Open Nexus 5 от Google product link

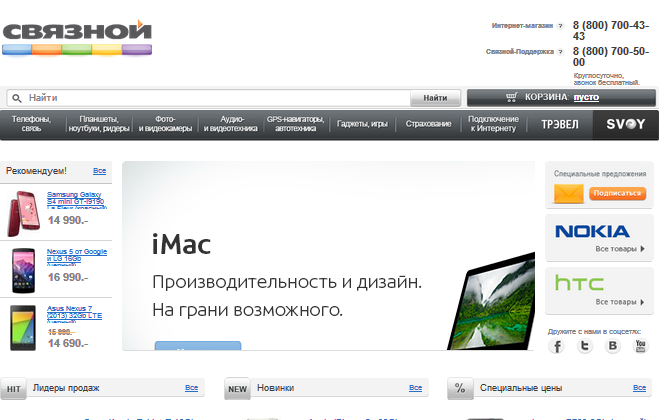click(77, 258)
